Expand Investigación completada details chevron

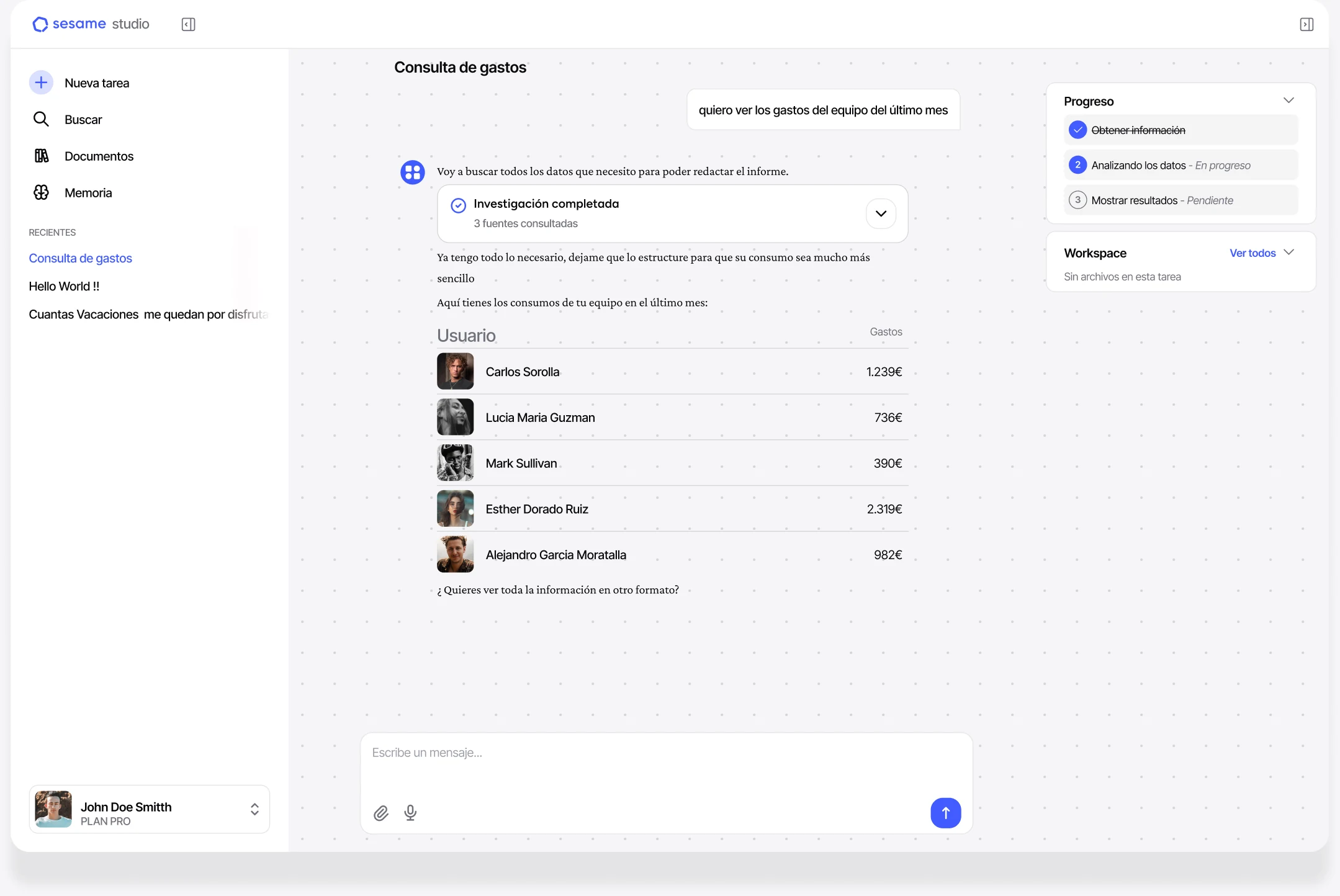881,213
